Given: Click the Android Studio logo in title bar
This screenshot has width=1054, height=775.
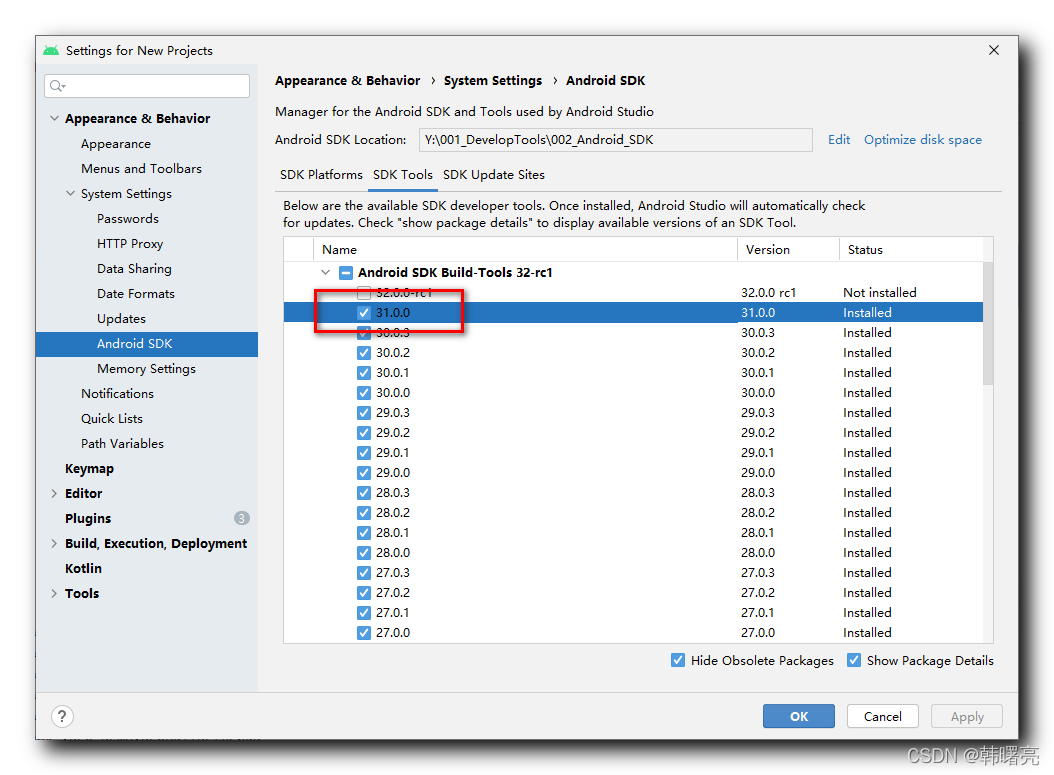Looking at the screenshot, I should (x=49, y=49).
